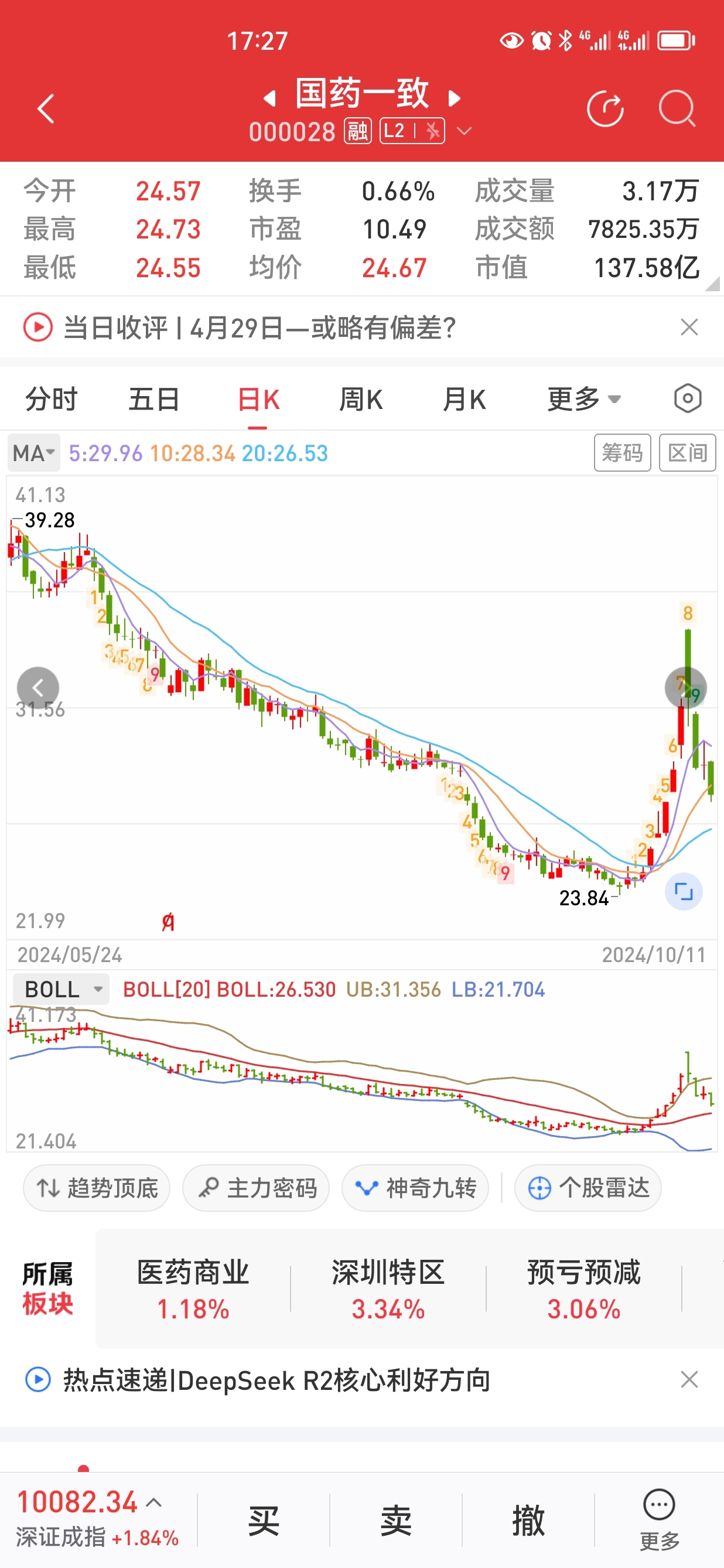
Task: Tap the stock name 国药一致
Action: coord(362,93)
